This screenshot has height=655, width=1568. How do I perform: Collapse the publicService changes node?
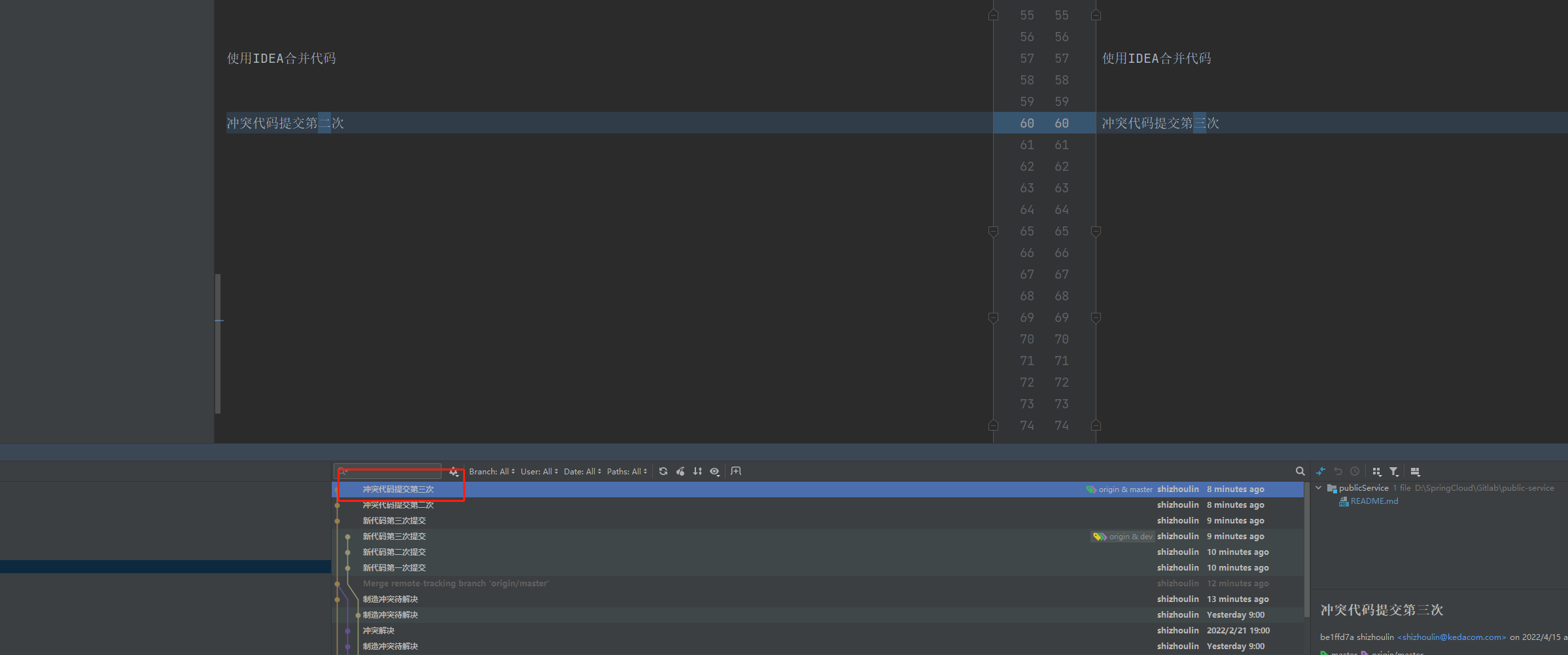pyautogui.click(x=1319, y=488)
